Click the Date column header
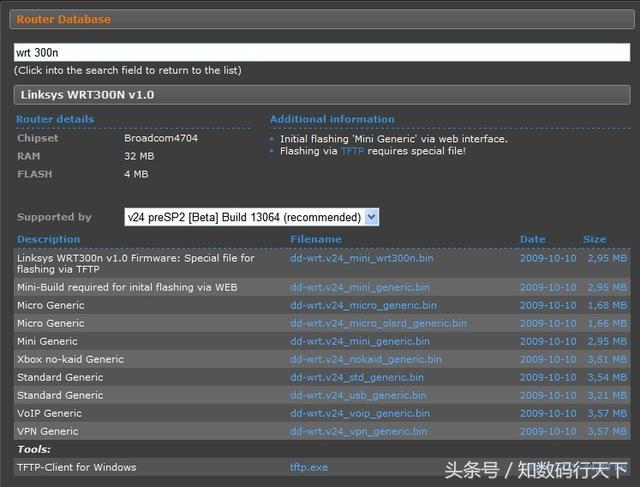The height and width of the screenshot is (487, 640). pyautogui.click(x=533, y=239)
